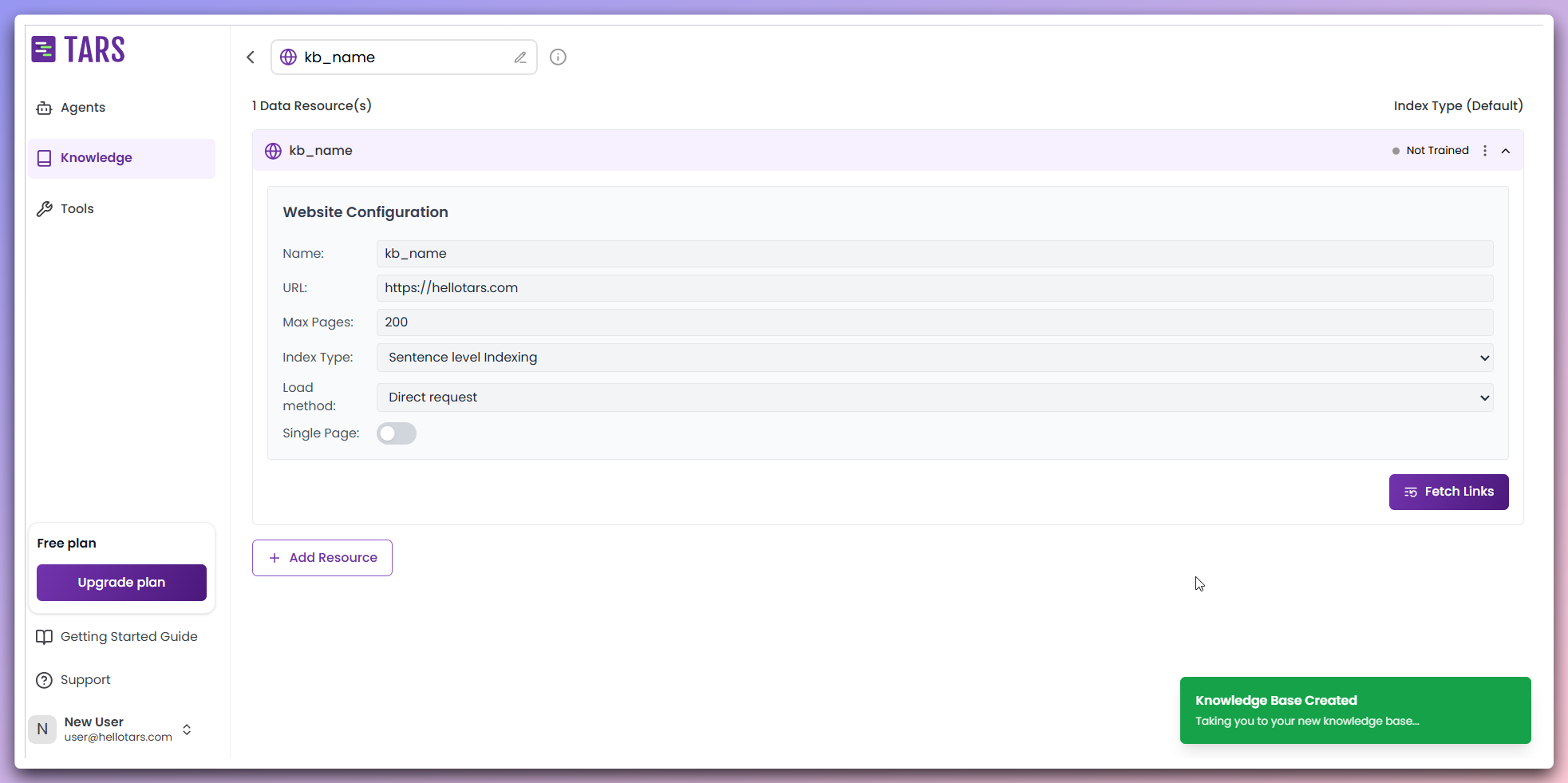Click the N user avatar
This screenshot has height=783, width=1568.
tap(42, 730)
